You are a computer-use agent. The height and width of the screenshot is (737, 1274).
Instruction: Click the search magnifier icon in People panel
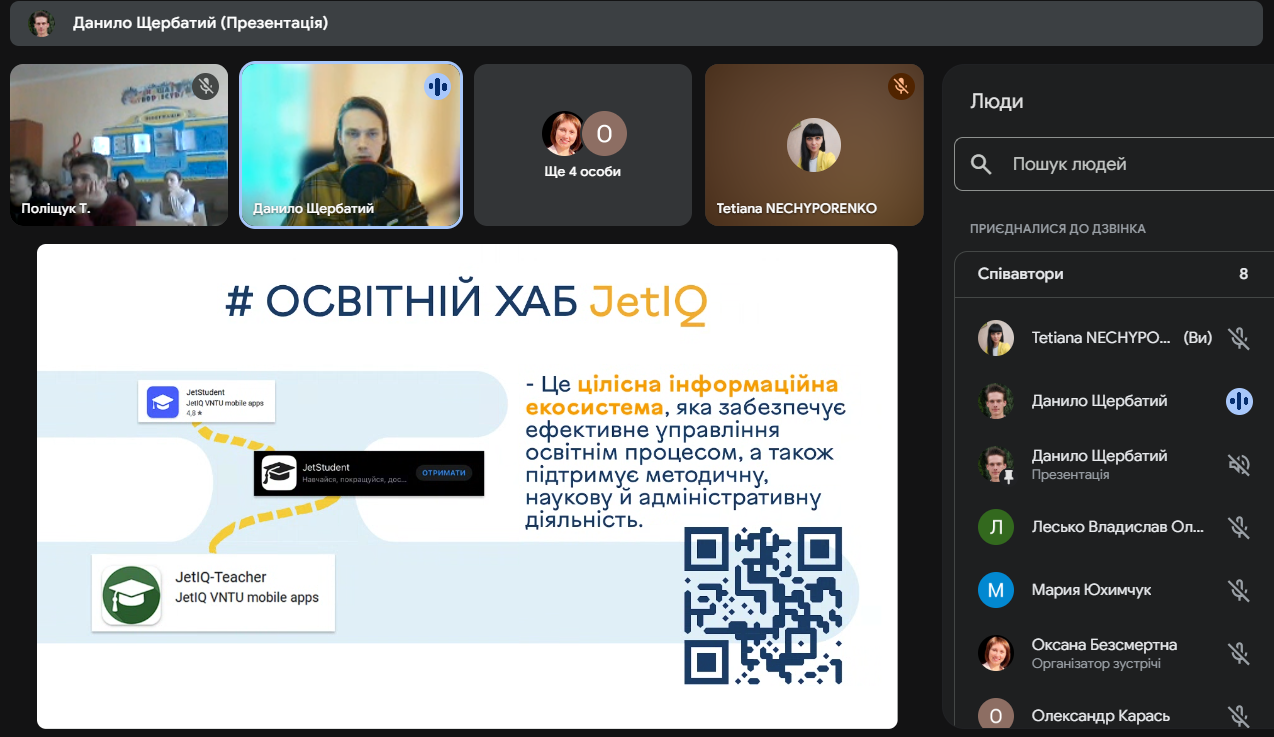pyautogui.click(x=981, y=164)
